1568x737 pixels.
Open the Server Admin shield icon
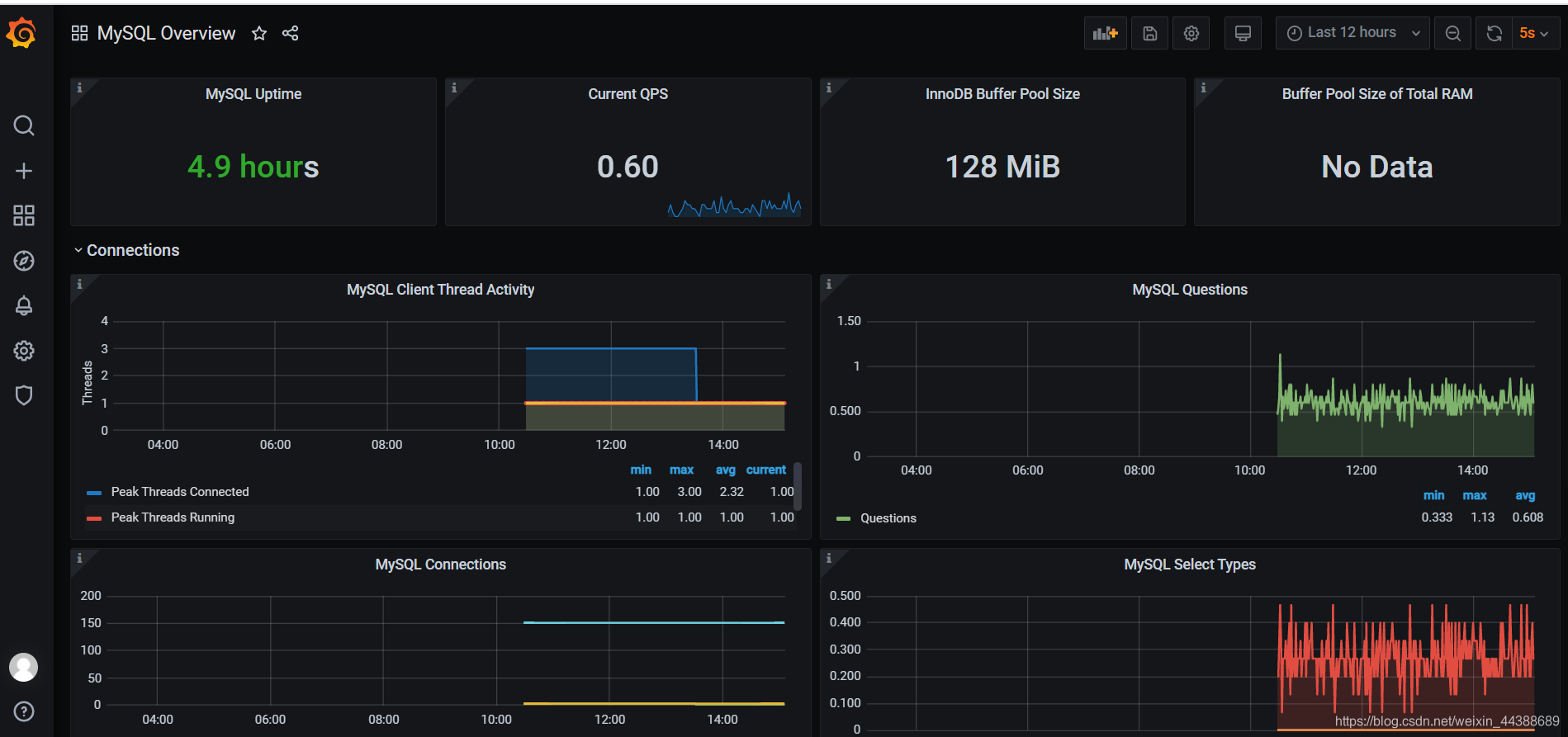(x=24, y=395)
